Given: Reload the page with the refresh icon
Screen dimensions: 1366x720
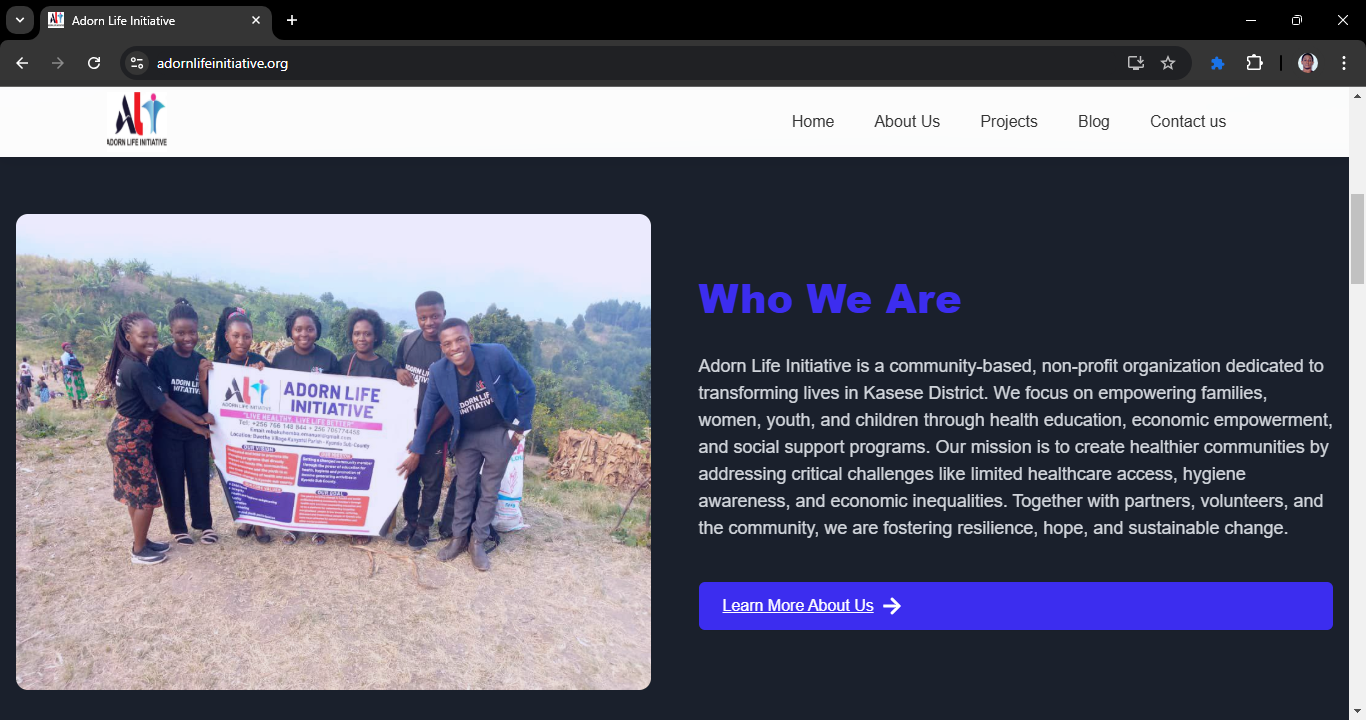Looking at the screenshot, I should [x=94, y=63].
